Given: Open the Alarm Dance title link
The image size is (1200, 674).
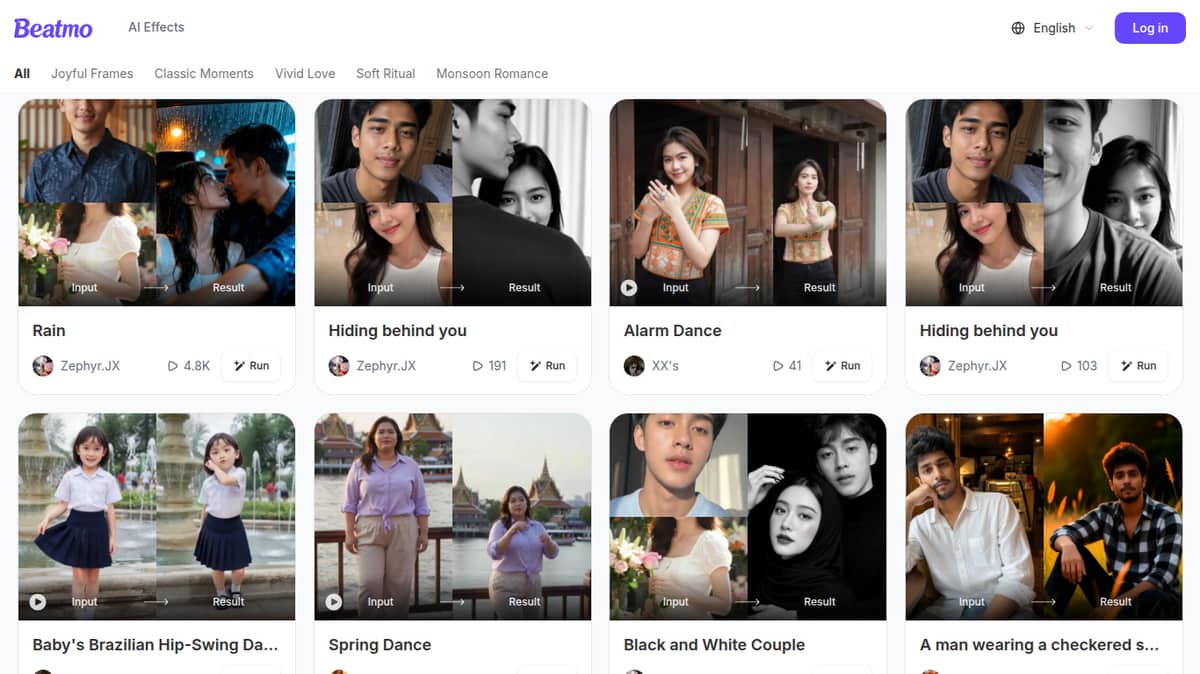Looking at the screenshot, I should coord(673,331).
